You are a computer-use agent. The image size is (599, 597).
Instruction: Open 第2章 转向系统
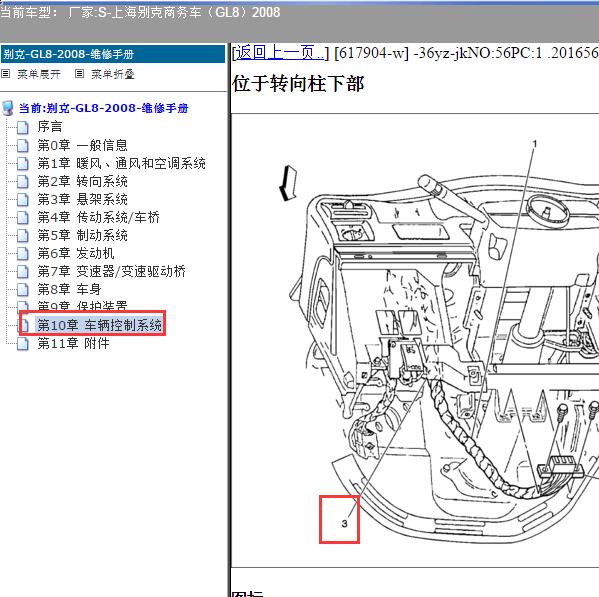[x=83, y=181]
